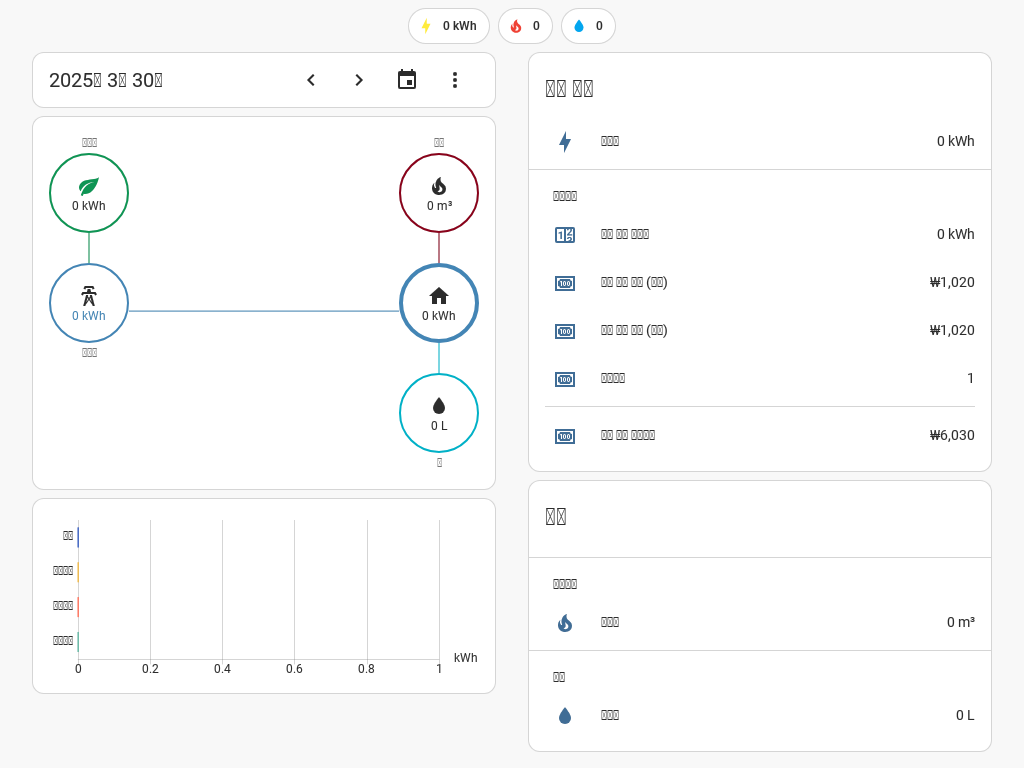Go to the previous day with left chevron
The height and width of the screenshot is (768, 1024).
311,80
